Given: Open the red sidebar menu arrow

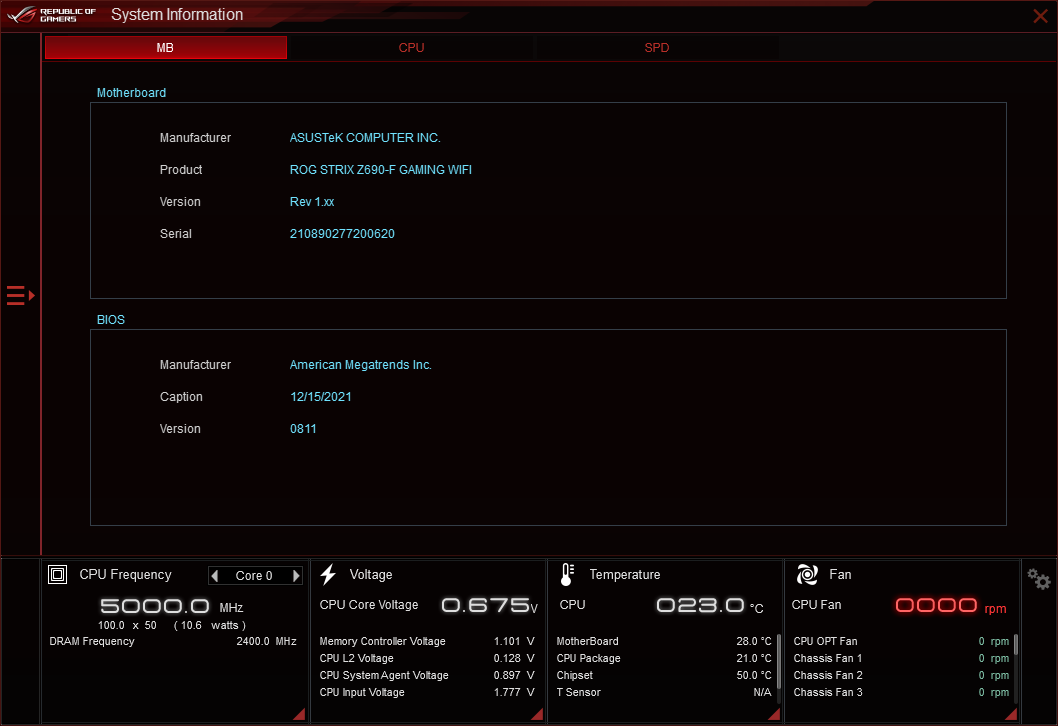Looking at the screenshot, I should [18, 295].
